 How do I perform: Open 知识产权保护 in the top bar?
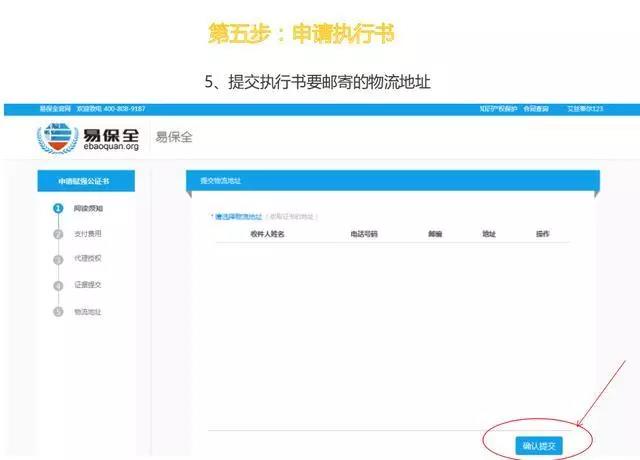(x=498, y=109)
